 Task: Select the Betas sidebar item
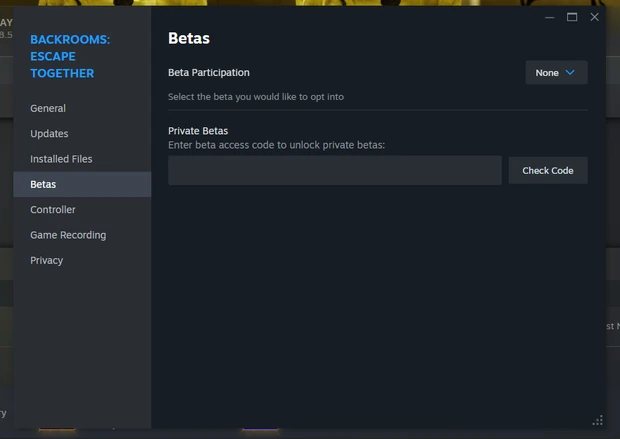pos(43,184)
